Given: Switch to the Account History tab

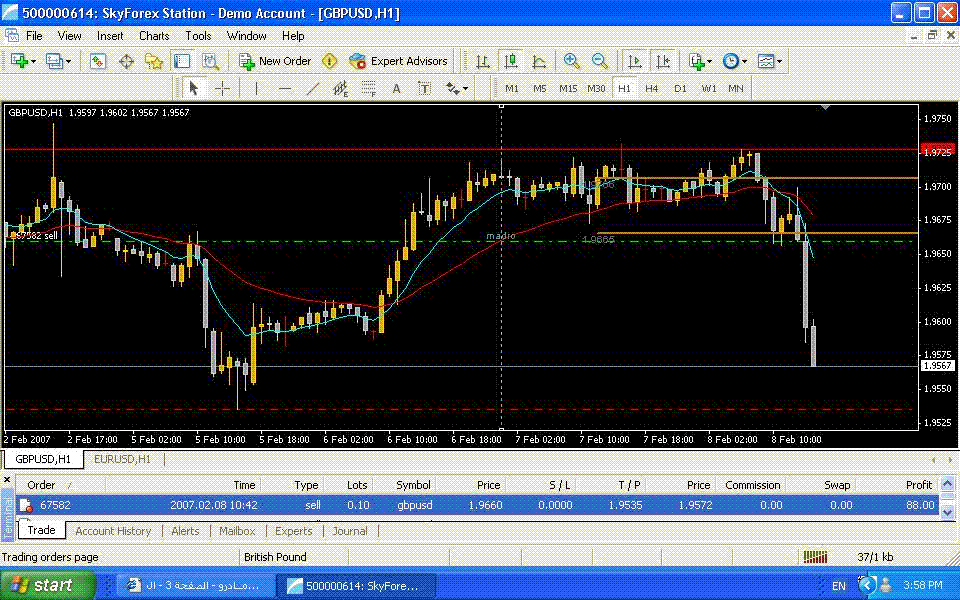Looking at the screenshot, I should [113, 531].
